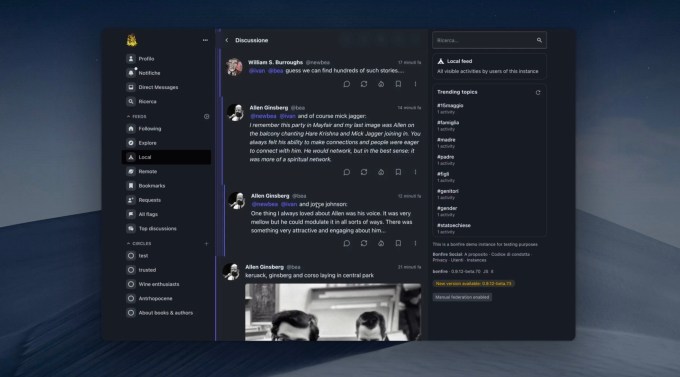Bookmark the mick jagger post
The height and width of the screenshot is (377, 680).
(x=398, y=172)
